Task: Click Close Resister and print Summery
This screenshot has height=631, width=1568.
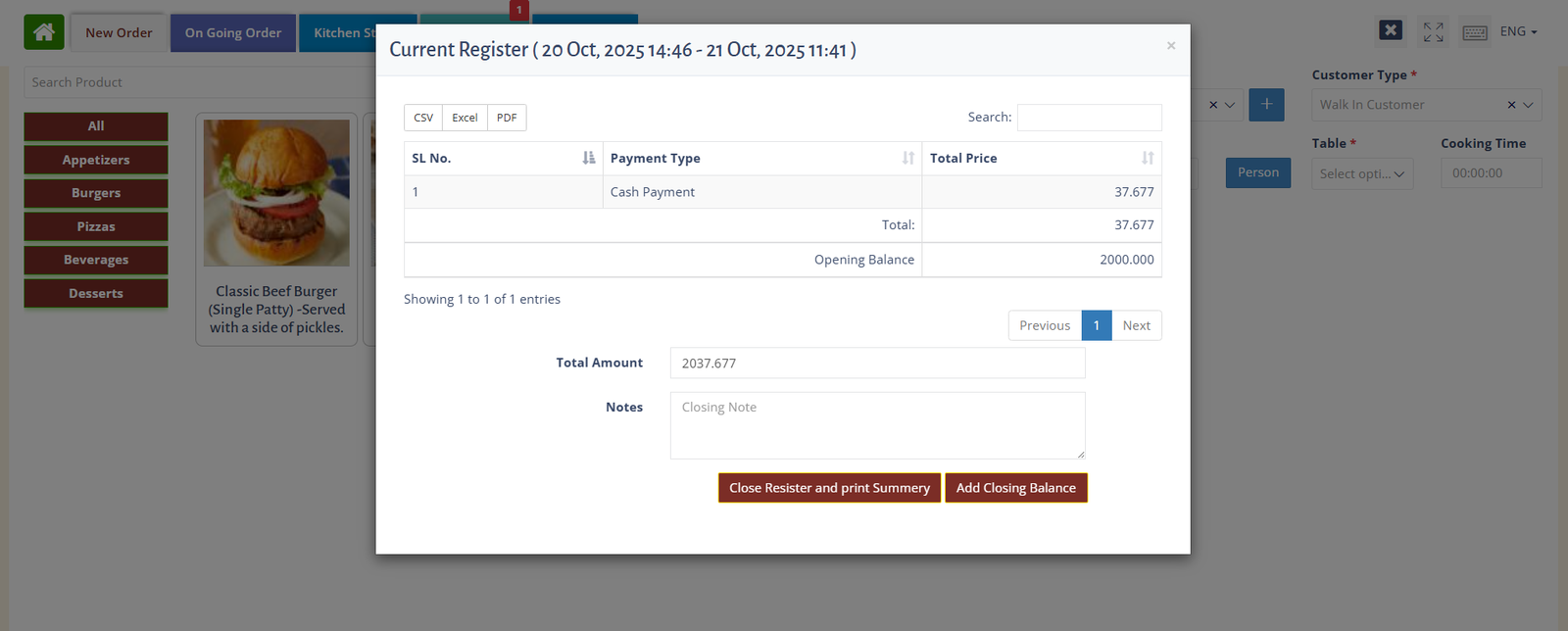Action: [x=829, y=488]
